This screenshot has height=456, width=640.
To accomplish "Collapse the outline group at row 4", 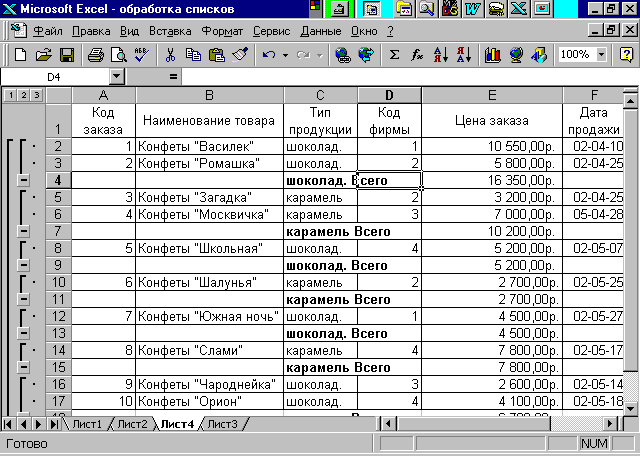I will (24, 180).
